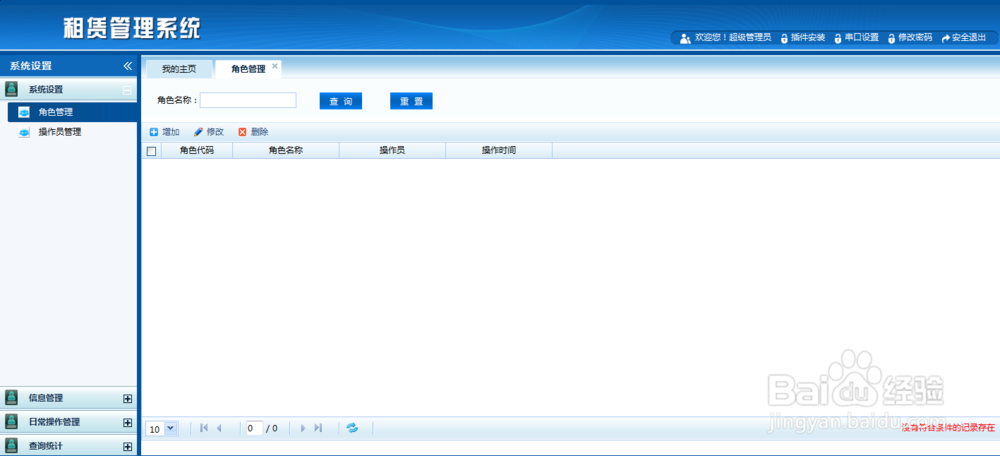This screenshot has height=456, width=1000.
Task: Sort by the 操作员 column header
Action: click(392, 151)
